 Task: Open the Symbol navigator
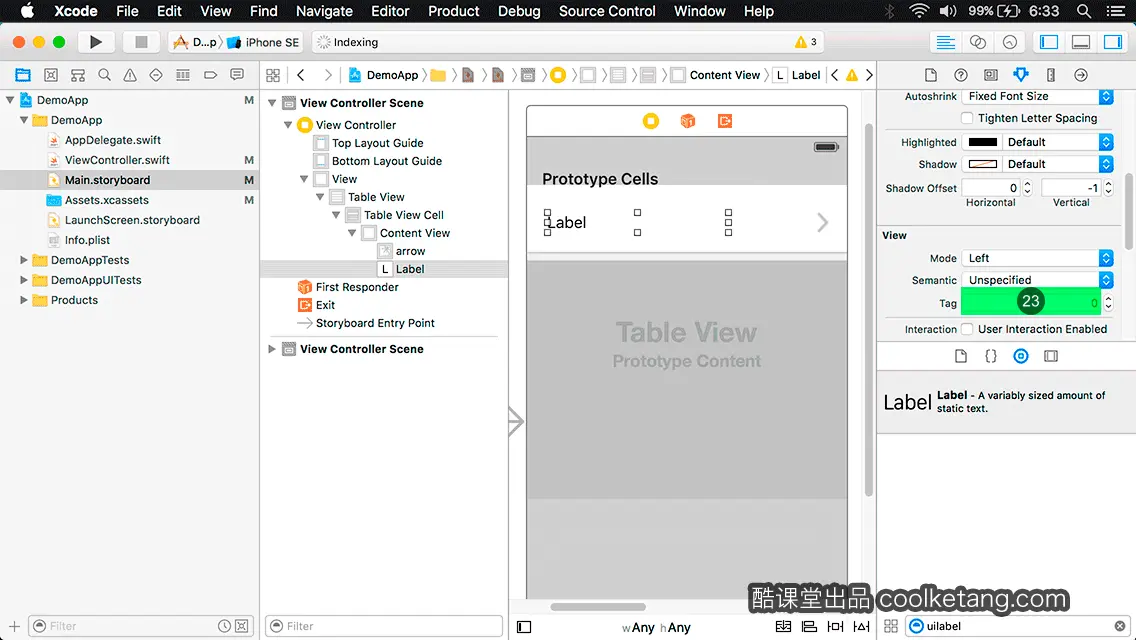coord(51,75)
